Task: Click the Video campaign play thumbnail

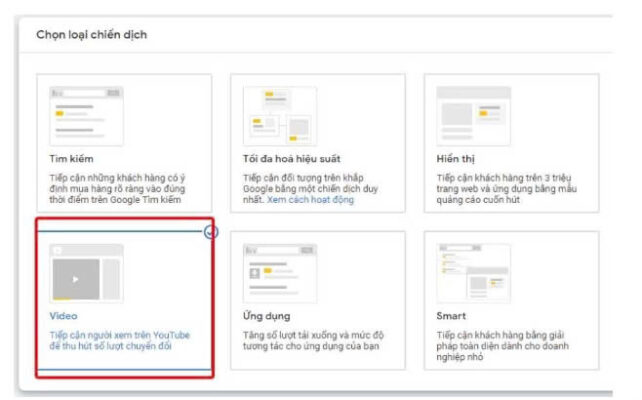Action: [86, 273]
